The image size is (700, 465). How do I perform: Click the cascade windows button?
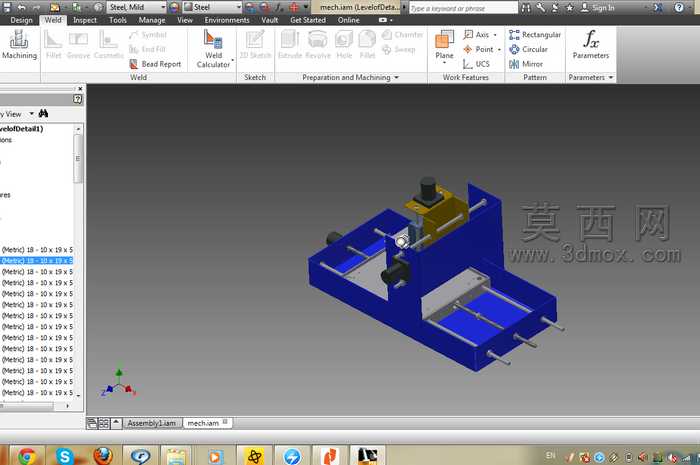[x=92, y=423]
